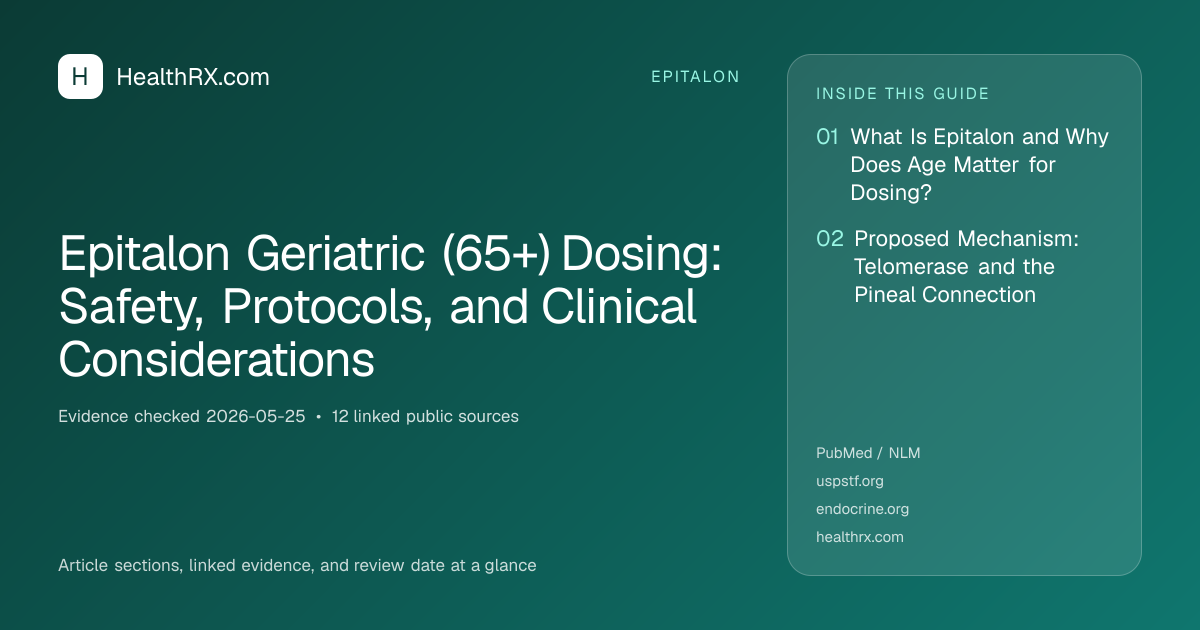Click '12 linked public sources' text
The image size is (1200, 630).
(425, 416)
